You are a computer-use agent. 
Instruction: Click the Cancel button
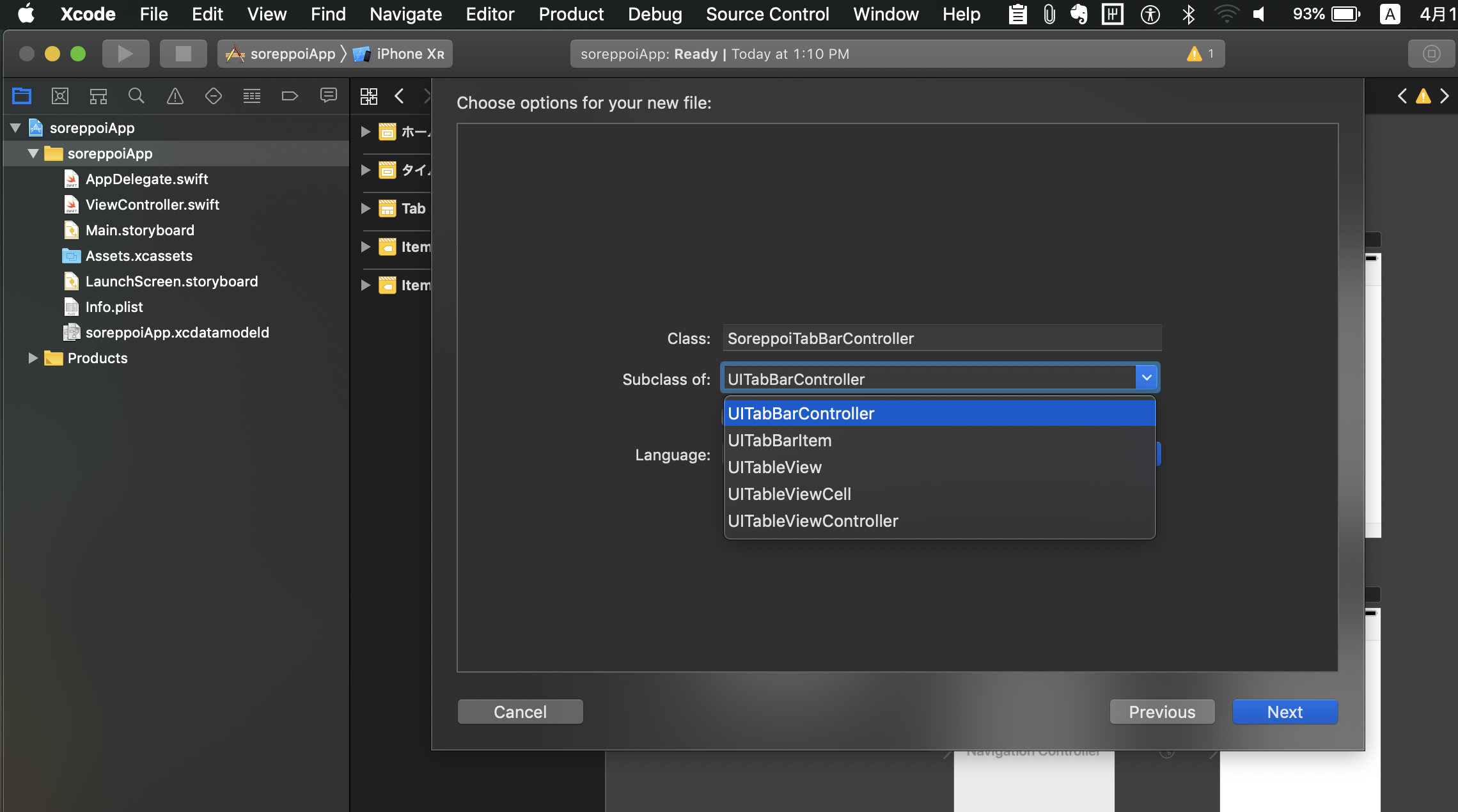(520, 712)
